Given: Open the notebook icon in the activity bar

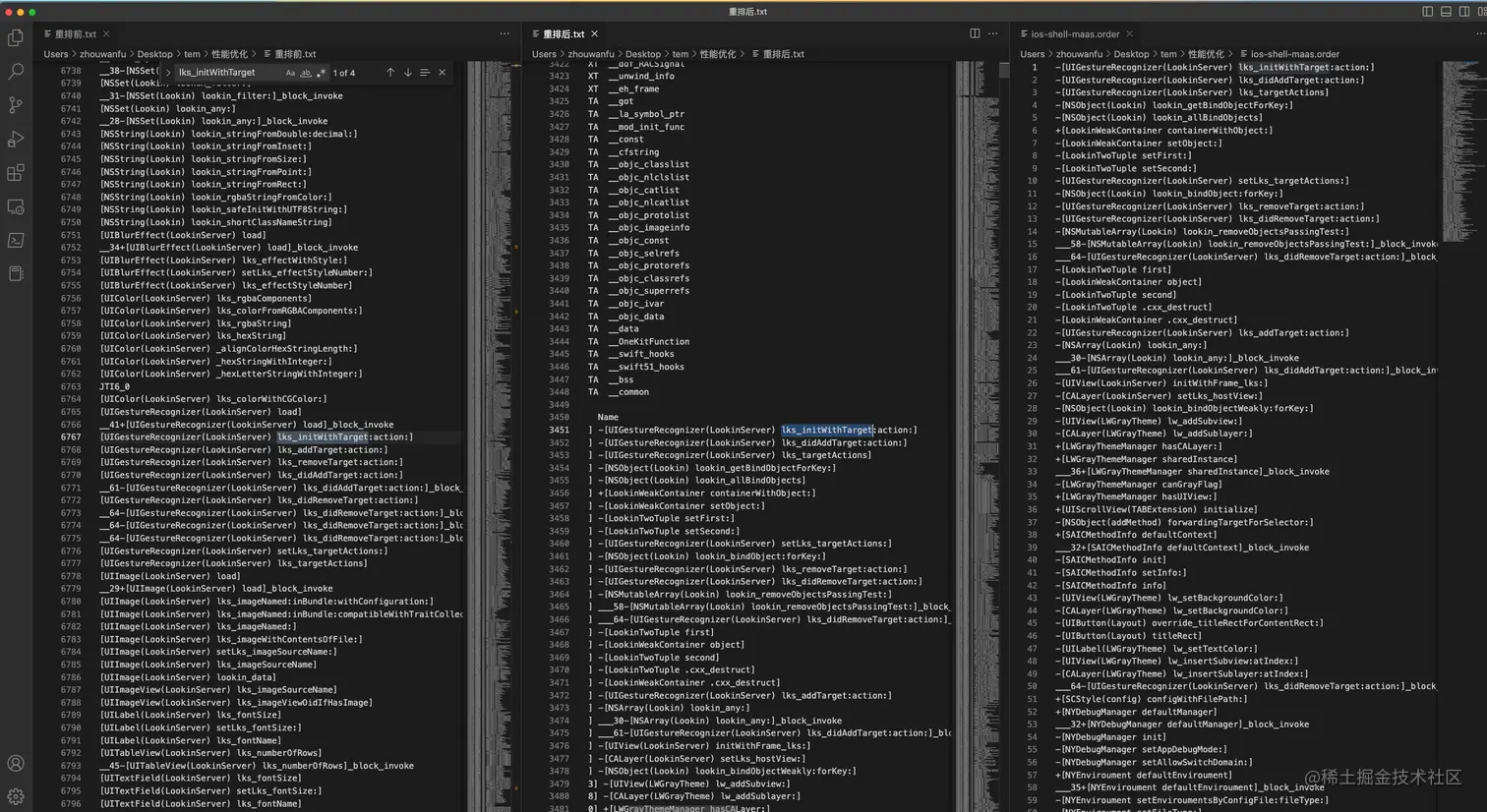Looking at the screenshot, I should point(16,273).
